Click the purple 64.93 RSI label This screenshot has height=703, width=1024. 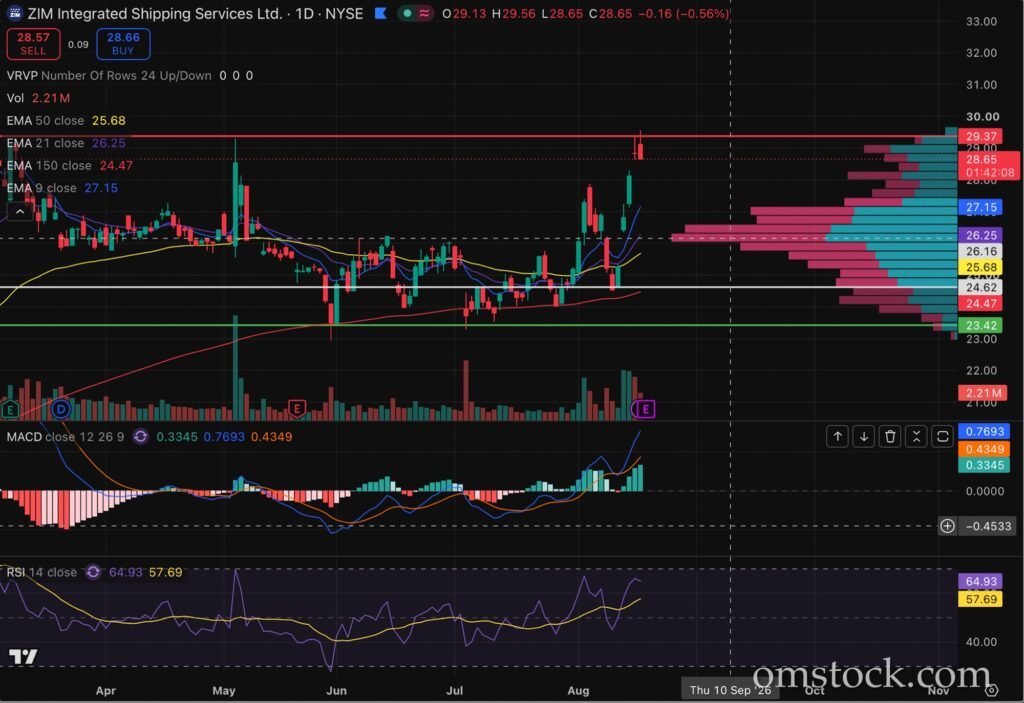(981, 581)
